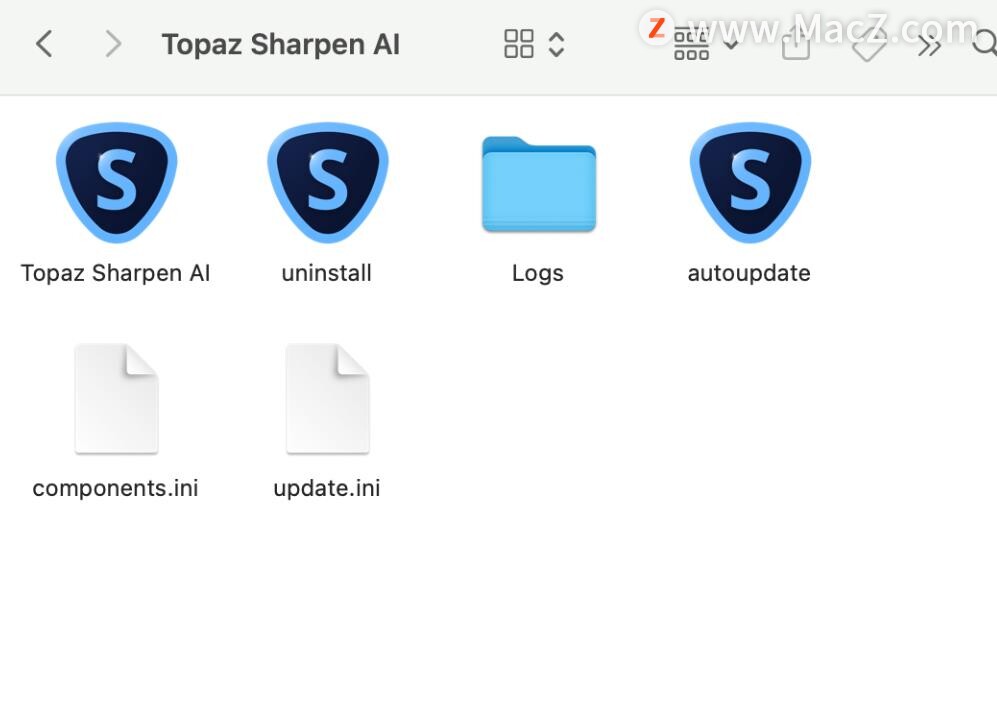997x707 pixels.
Task: Select the Topaz Sharpen AI app icon
Action: coord(116,182)
